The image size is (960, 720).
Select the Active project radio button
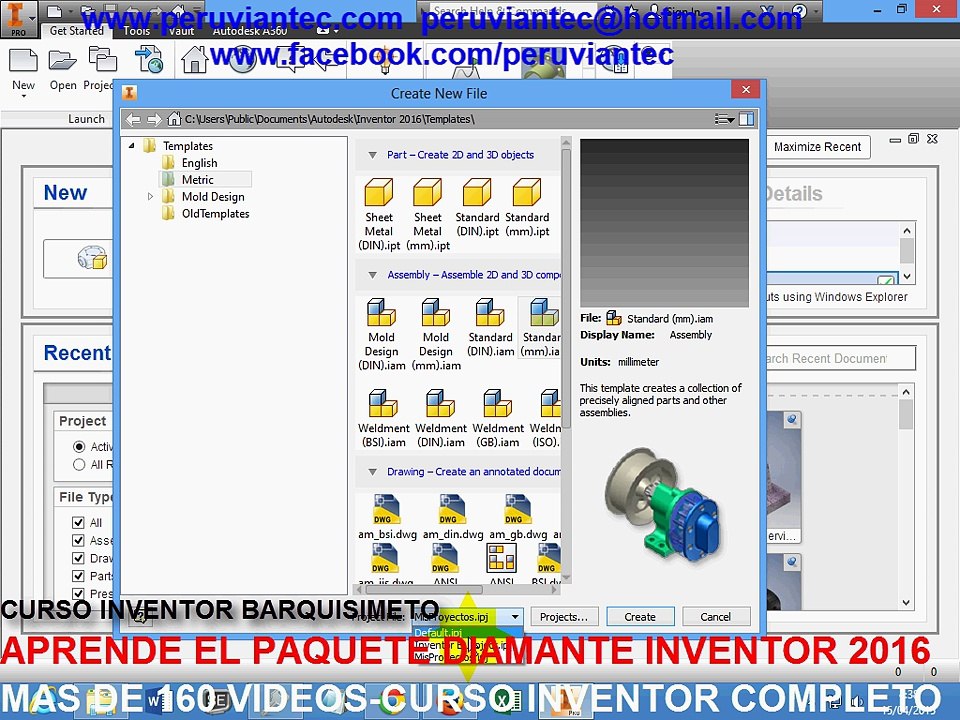click(x=79, y=447)
